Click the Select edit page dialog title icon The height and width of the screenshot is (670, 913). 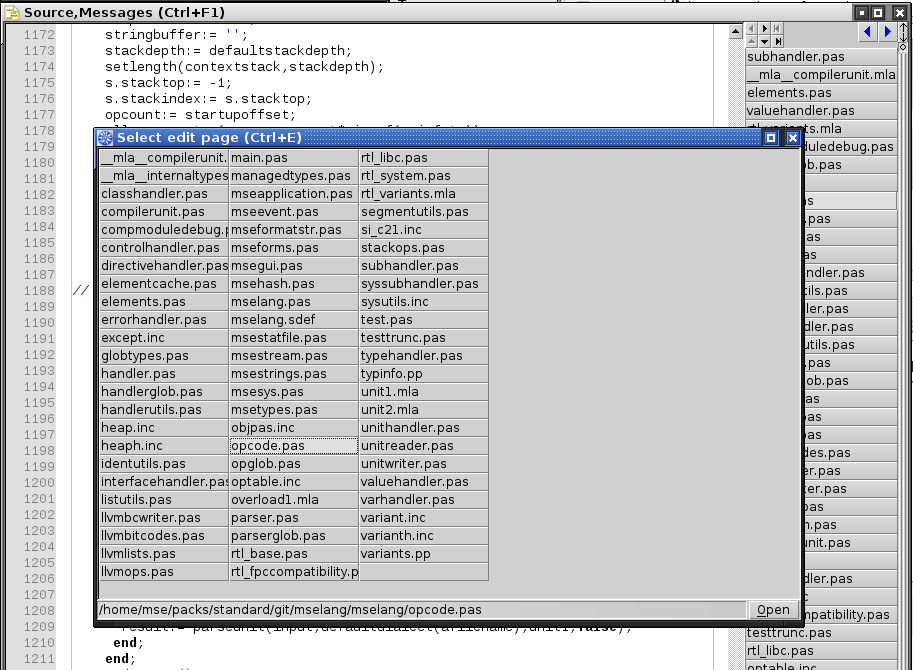pyautogui.click(x=105, y=138)
